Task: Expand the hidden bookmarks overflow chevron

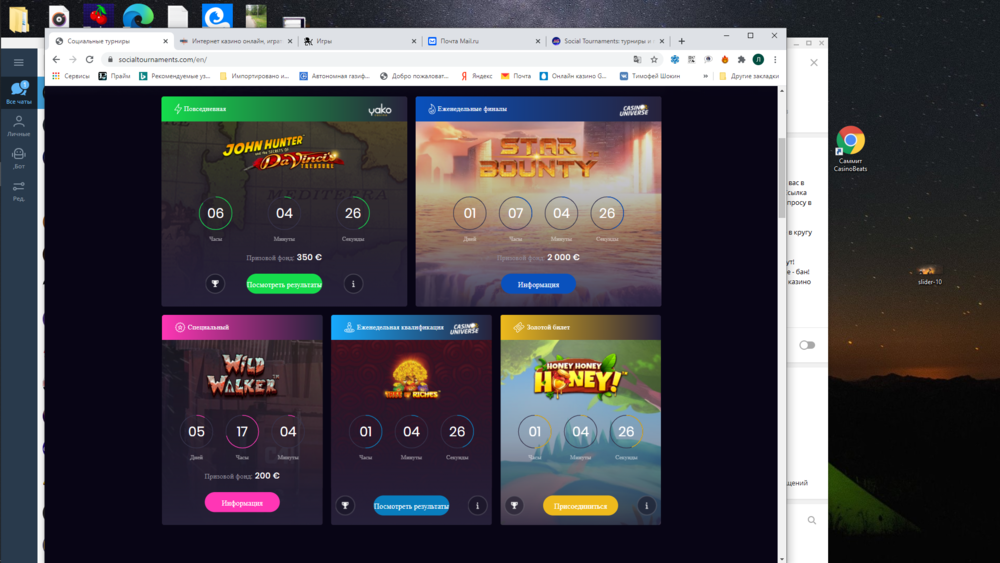Action: [705, 76]
